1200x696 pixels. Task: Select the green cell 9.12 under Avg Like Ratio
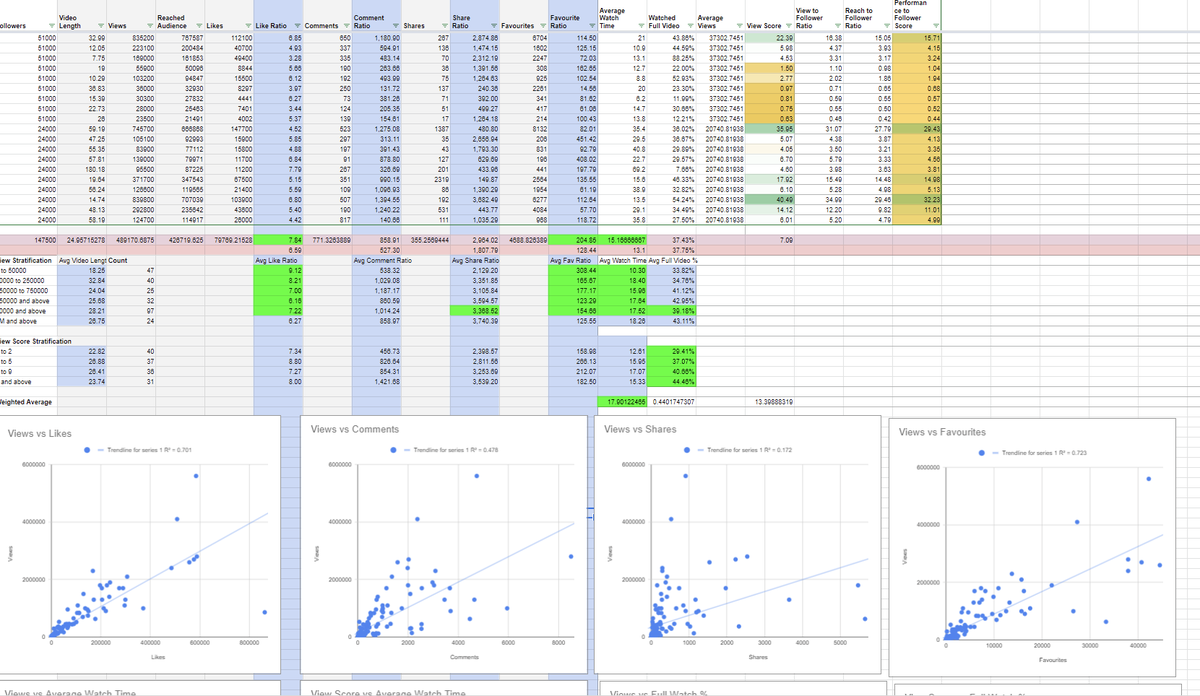(x=278, y=271)
